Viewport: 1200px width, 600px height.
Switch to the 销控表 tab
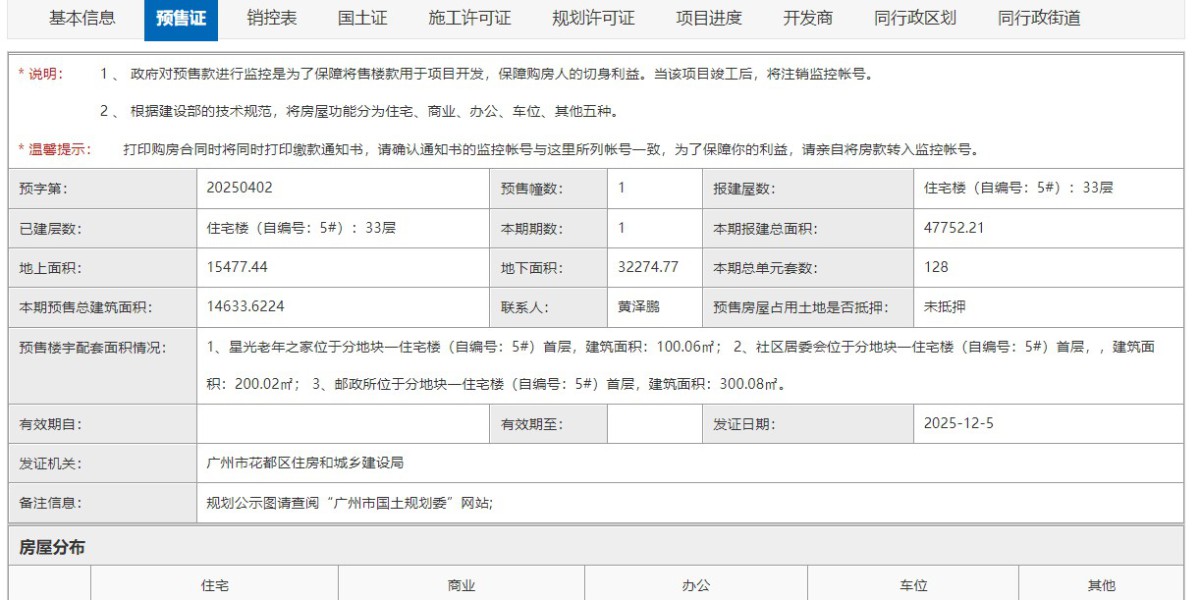pos(272,18)
